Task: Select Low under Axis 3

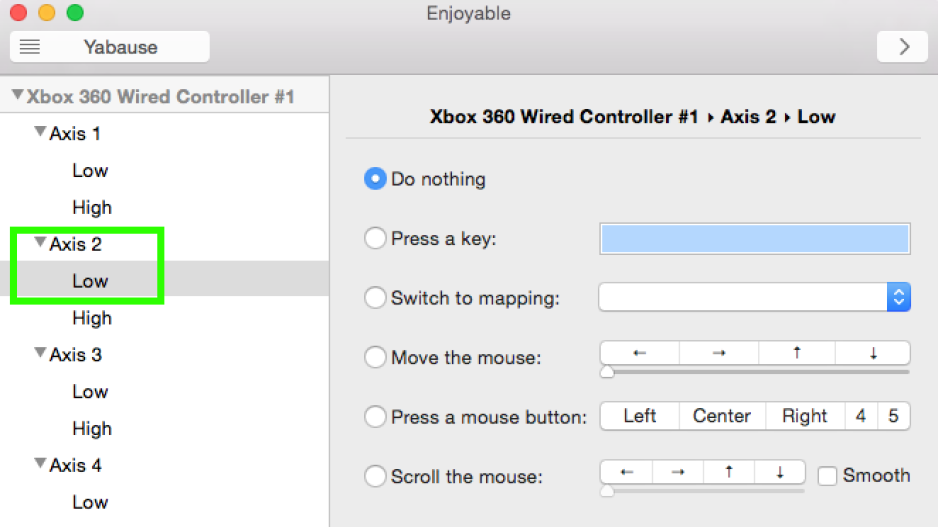Action: pyautogui.click(x=90, y=392)
